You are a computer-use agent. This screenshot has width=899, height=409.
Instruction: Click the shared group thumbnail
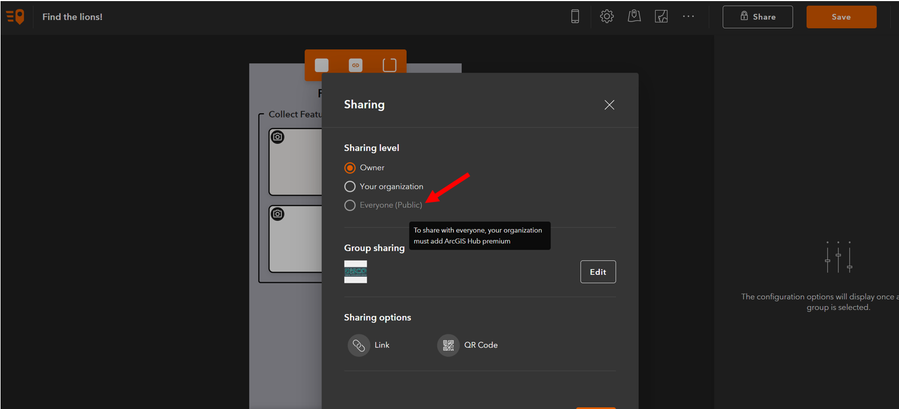(355, 272)
